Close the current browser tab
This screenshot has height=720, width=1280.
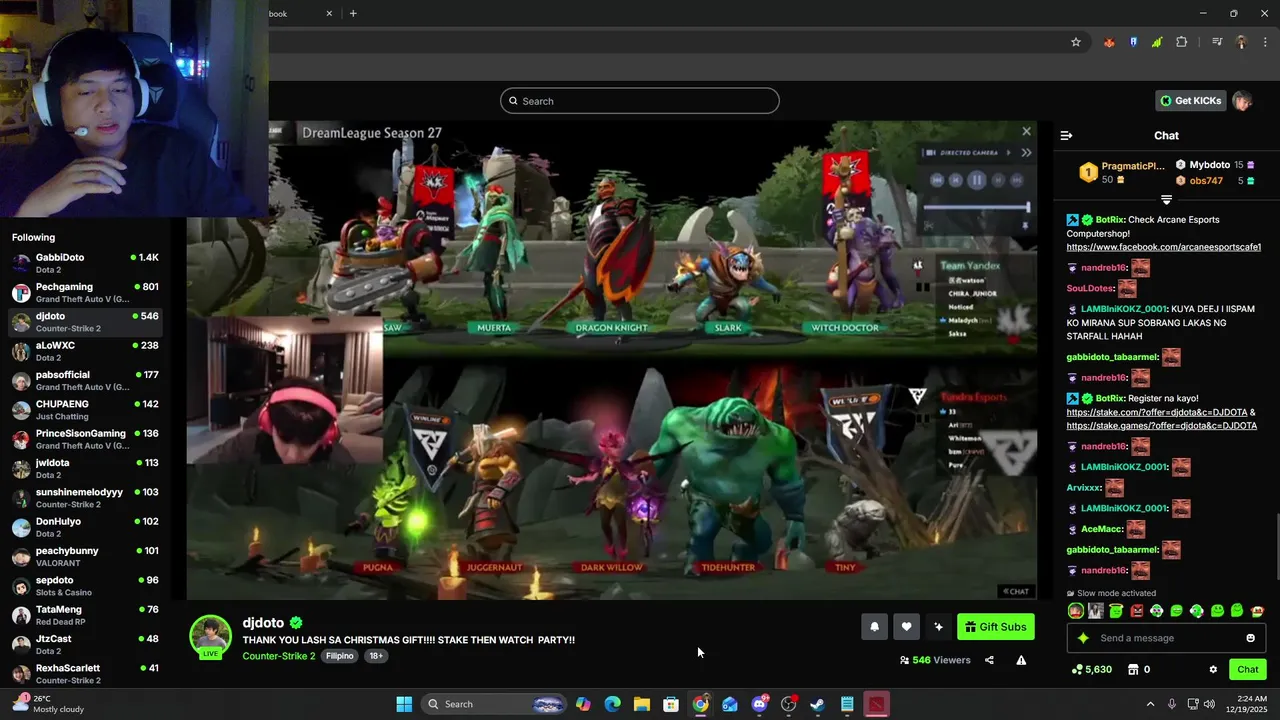click(330, 13)
